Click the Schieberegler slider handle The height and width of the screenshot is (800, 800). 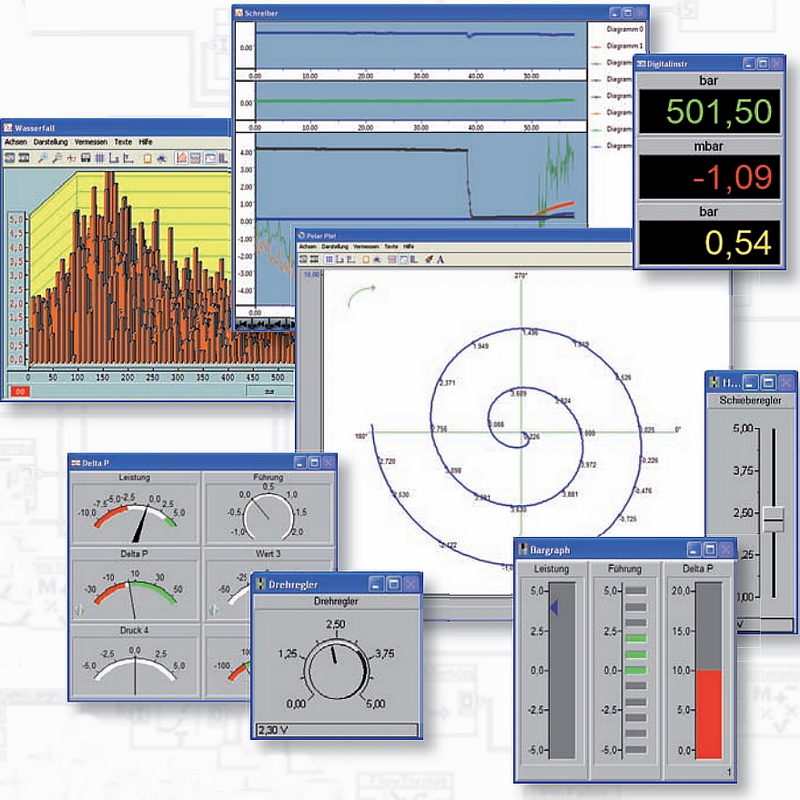click(x=773, y=519)
